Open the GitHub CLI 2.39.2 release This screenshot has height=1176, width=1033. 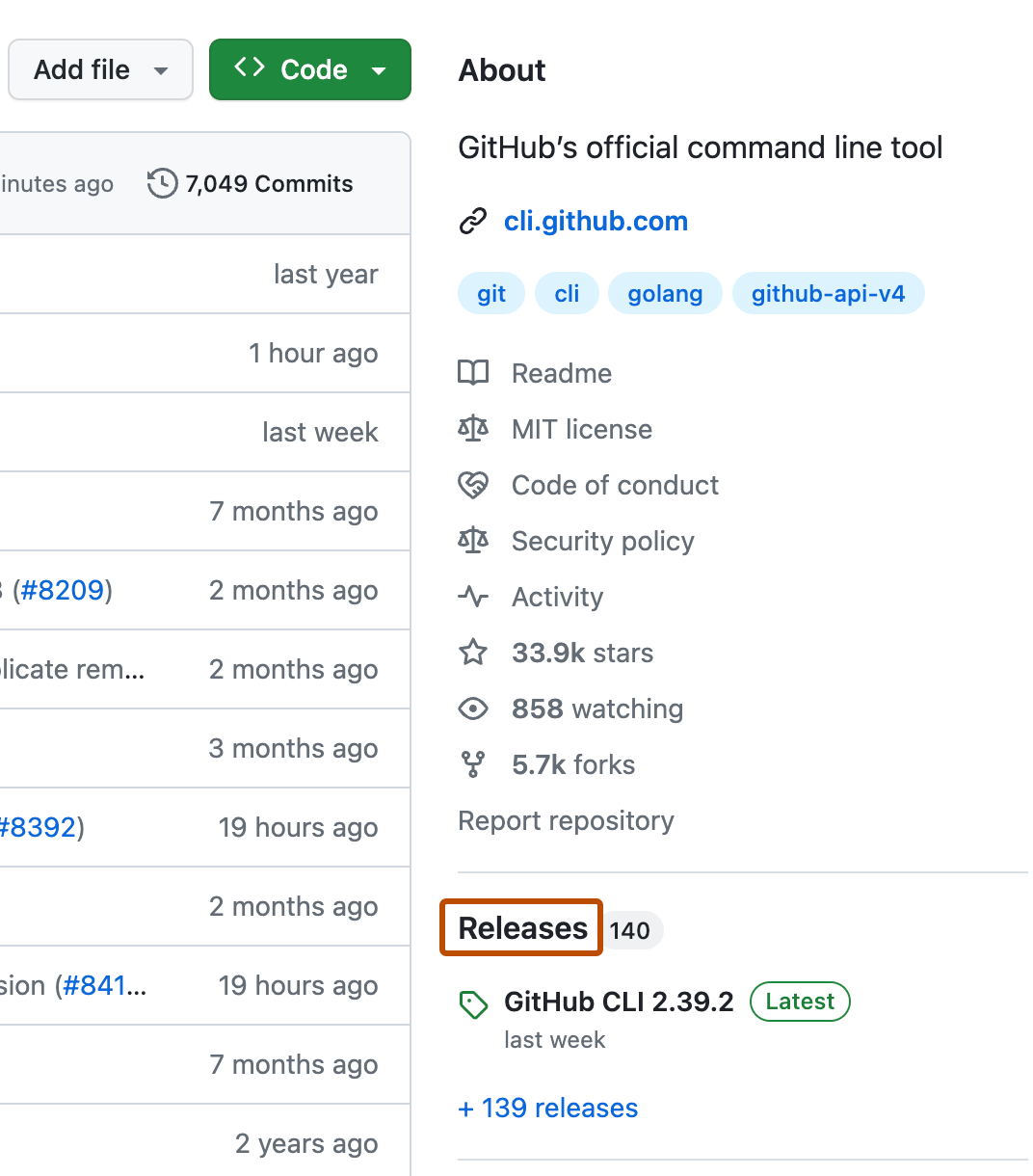[618, 1002]
